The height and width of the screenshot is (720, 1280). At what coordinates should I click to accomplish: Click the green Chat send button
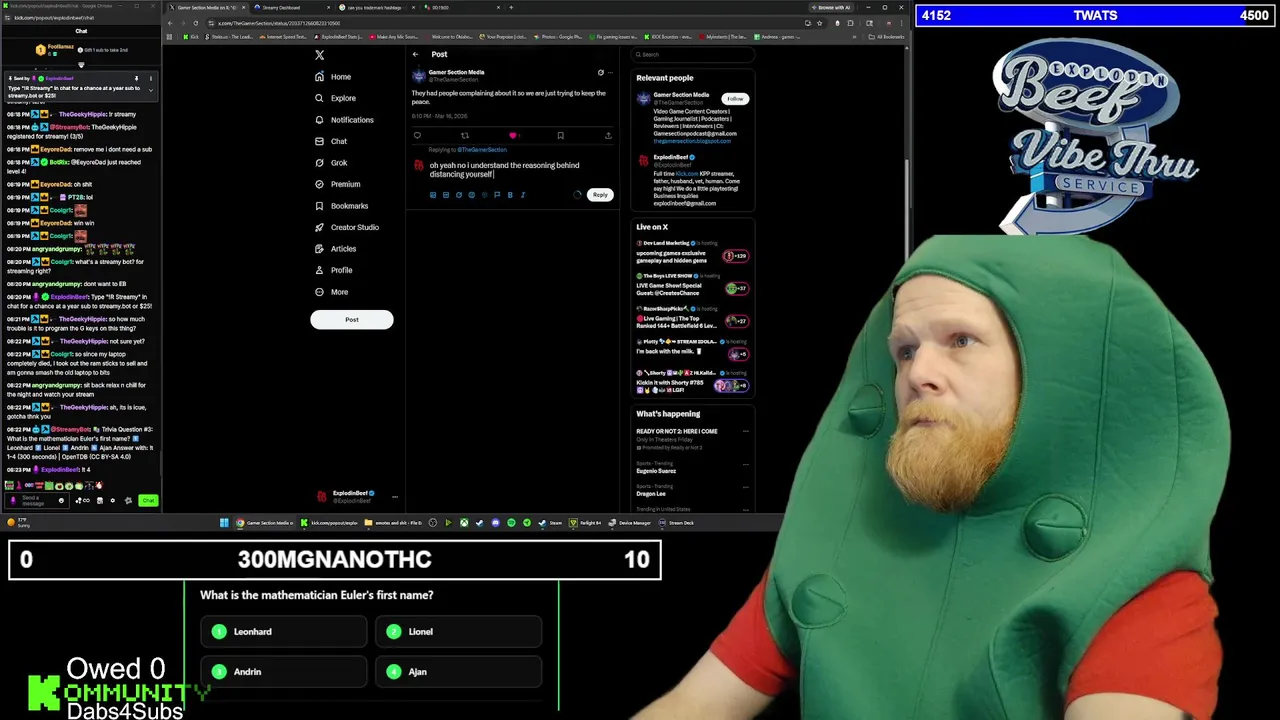pos(148,501)
